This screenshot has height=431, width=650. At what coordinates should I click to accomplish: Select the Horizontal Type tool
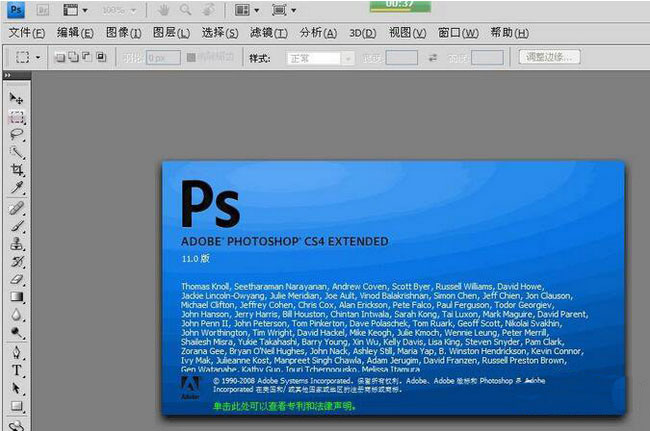tap(17, 370)
